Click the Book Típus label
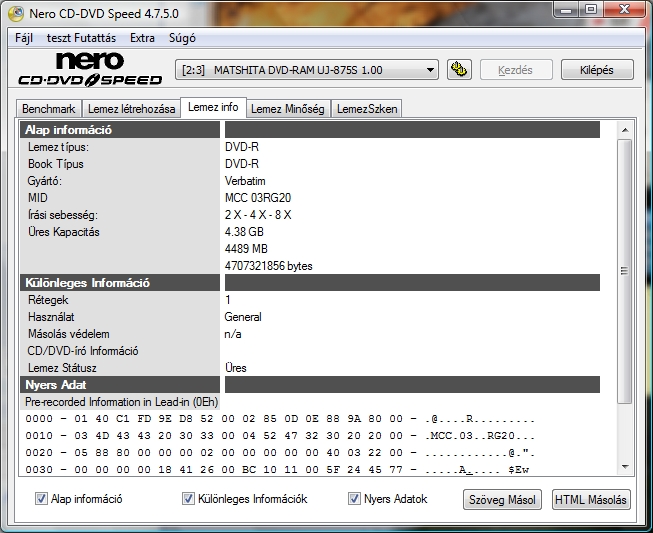Image resolution: width=653 pixels, height=533 pixels. [56, 164]
